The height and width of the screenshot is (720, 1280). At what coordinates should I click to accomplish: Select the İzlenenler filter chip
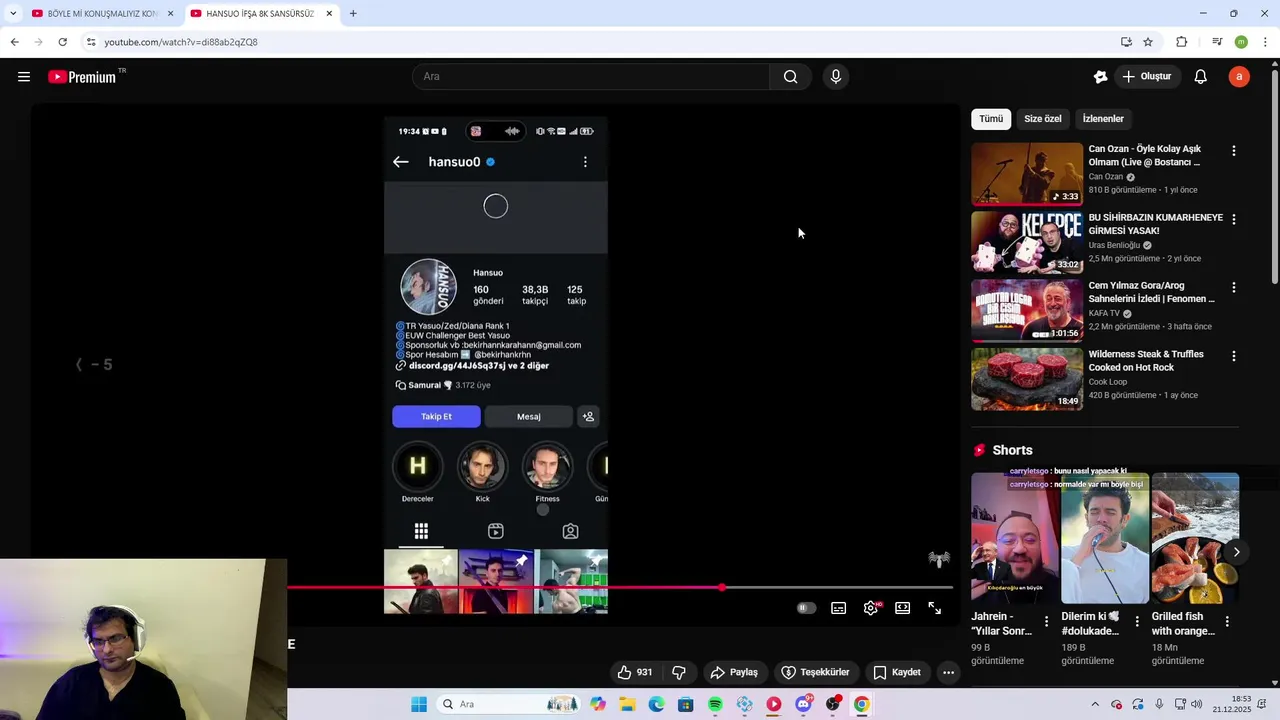1103,119
